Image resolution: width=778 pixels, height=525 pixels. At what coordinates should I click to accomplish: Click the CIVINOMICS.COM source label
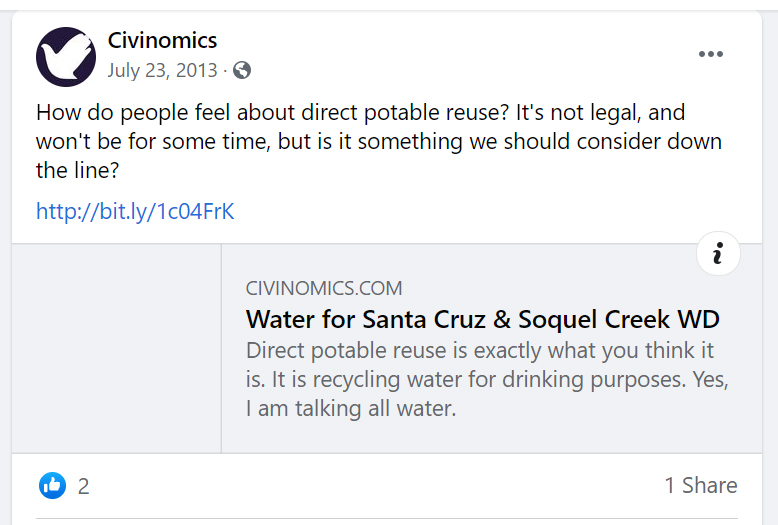pyautogui.click(x=324, y=289)
